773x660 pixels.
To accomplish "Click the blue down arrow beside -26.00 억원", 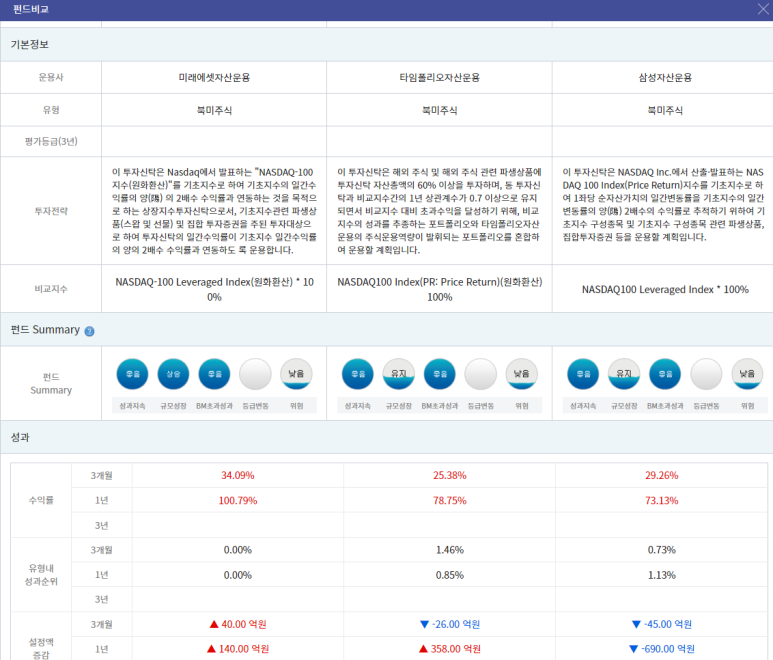I will point(424,625).
